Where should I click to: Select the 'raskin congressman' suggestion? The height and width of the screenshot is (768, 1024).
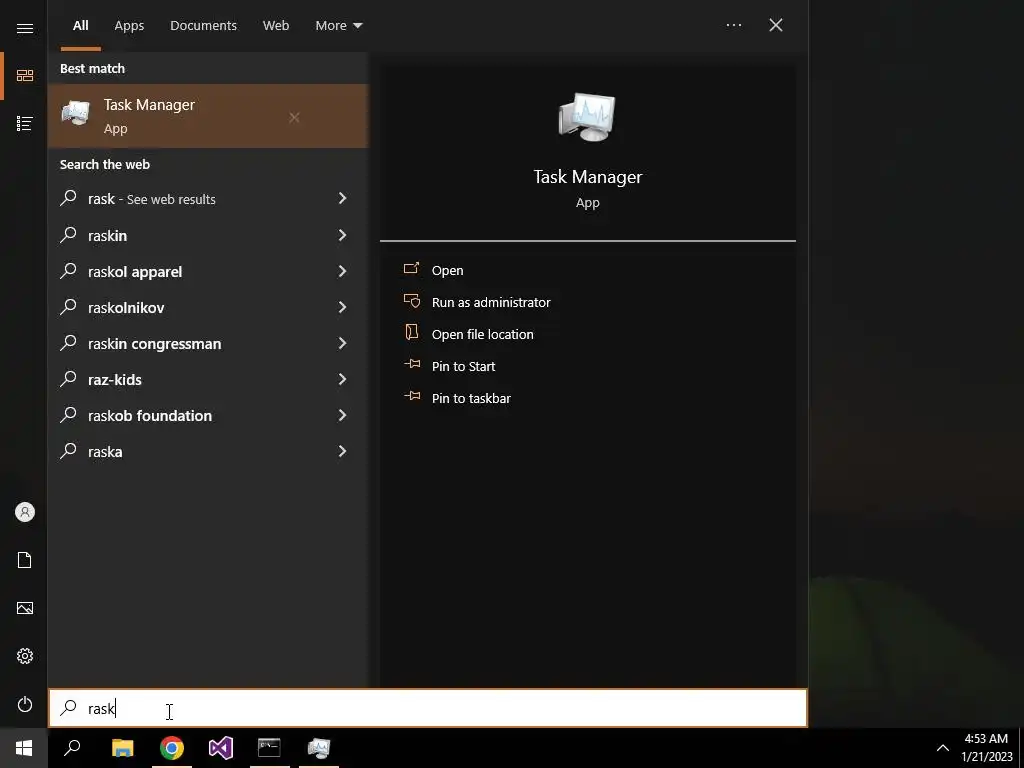[155, 343]
